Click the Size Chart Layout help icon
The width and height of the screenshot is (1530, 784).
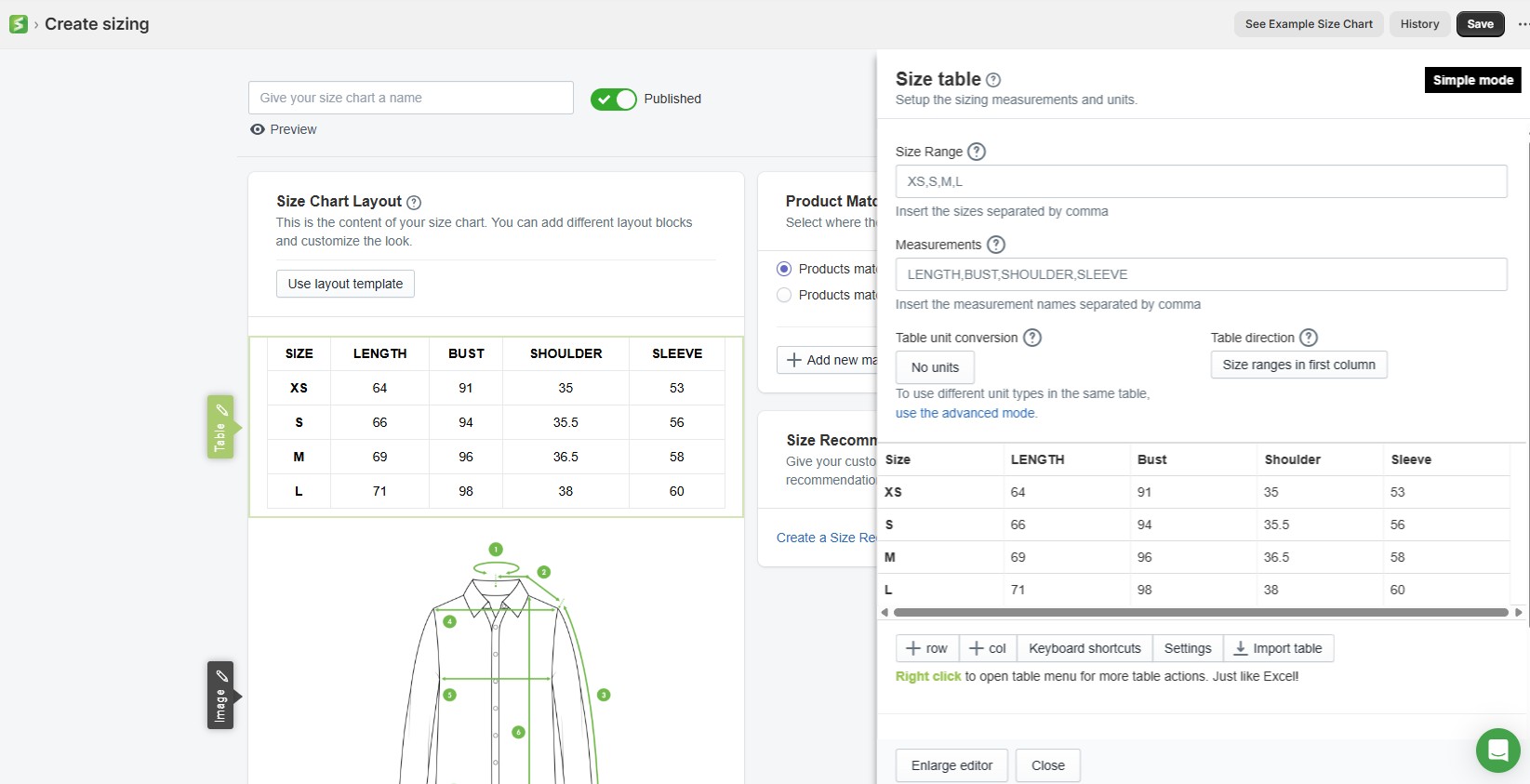pyautogui.click(x=414, y=202)
